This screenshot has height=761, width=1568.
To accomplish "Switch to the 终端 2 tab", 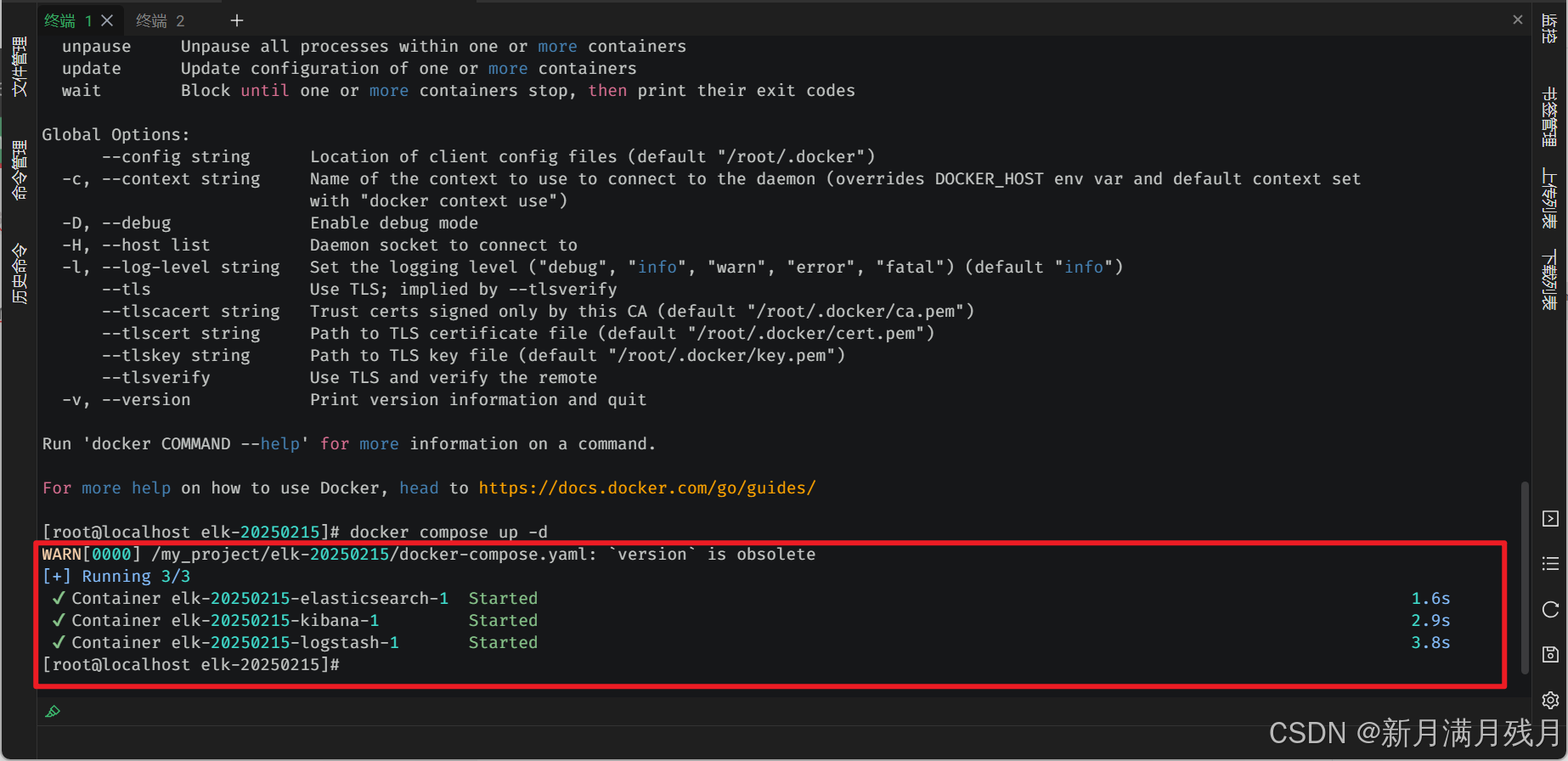I will (x=160, y=20).
